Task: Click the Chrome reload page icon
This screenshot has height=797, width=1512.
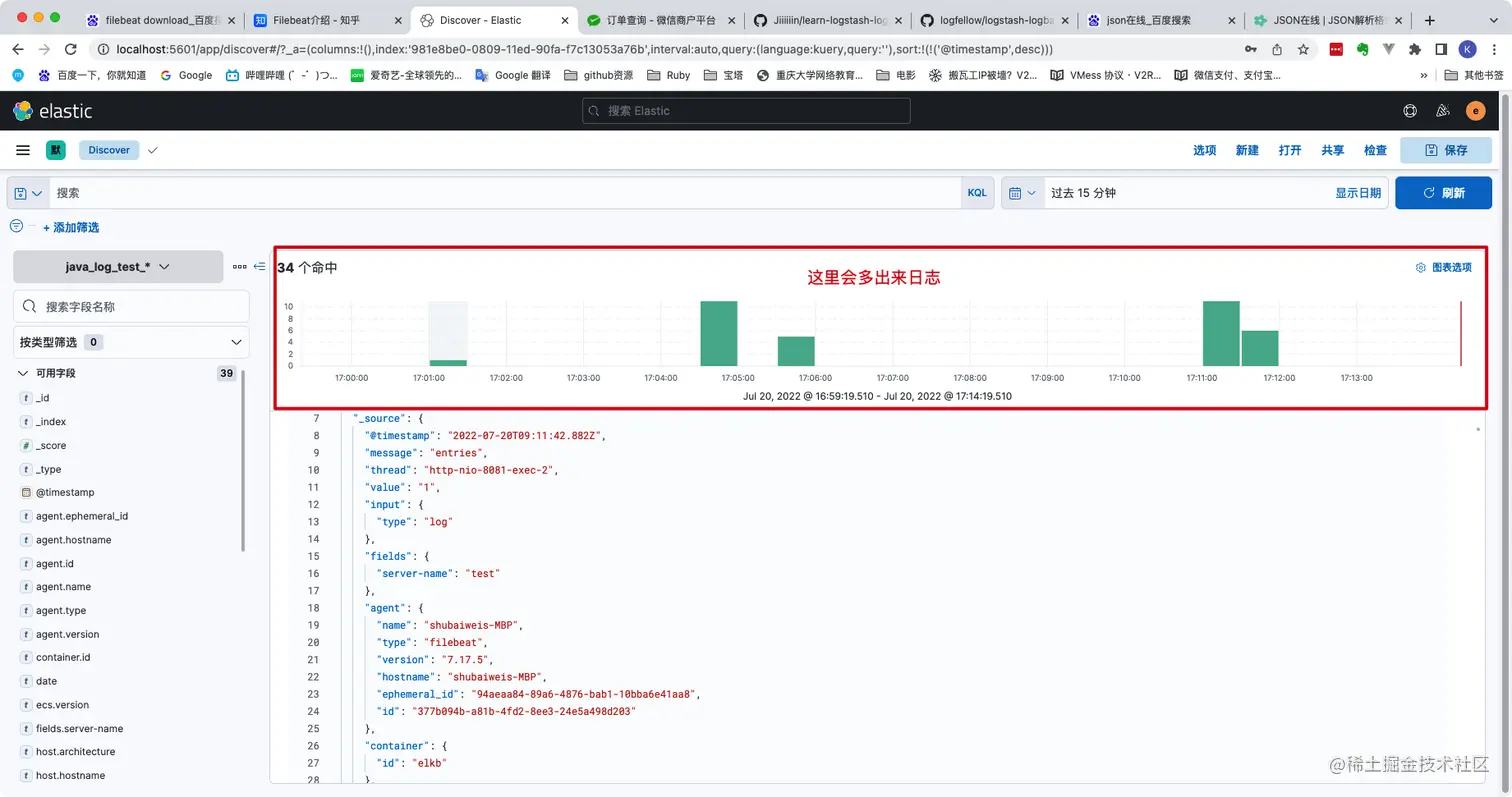Action: click(71, 49)
